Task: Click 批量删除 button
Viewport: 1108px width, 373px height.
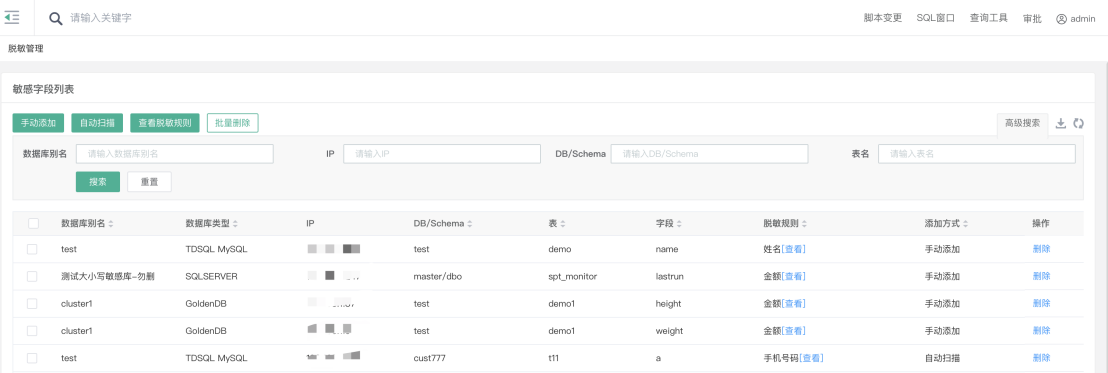Action: click(x=233, y=123)
